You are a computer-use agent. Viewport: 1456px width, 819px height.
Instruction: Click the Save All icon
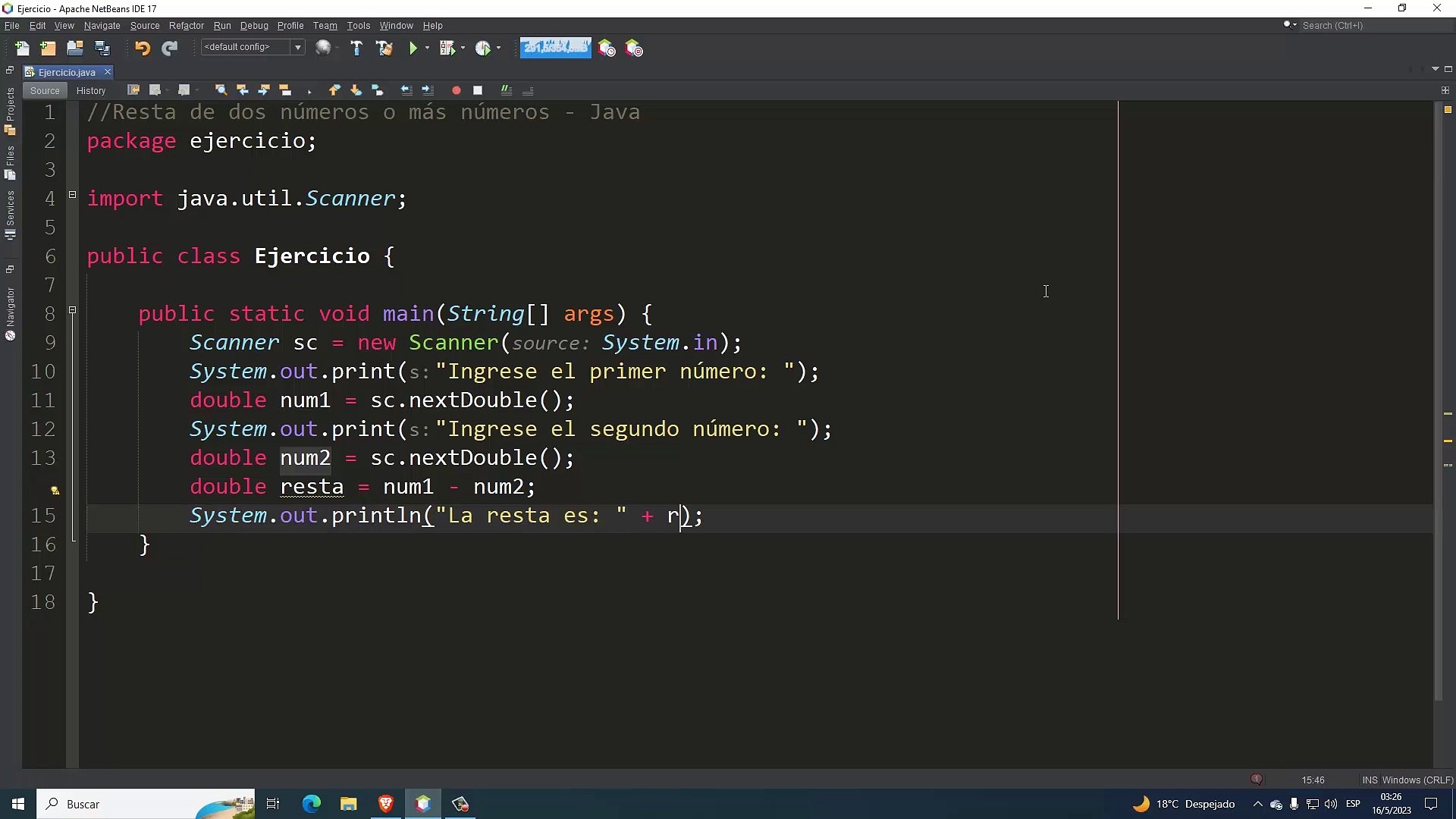pos(102,49)
